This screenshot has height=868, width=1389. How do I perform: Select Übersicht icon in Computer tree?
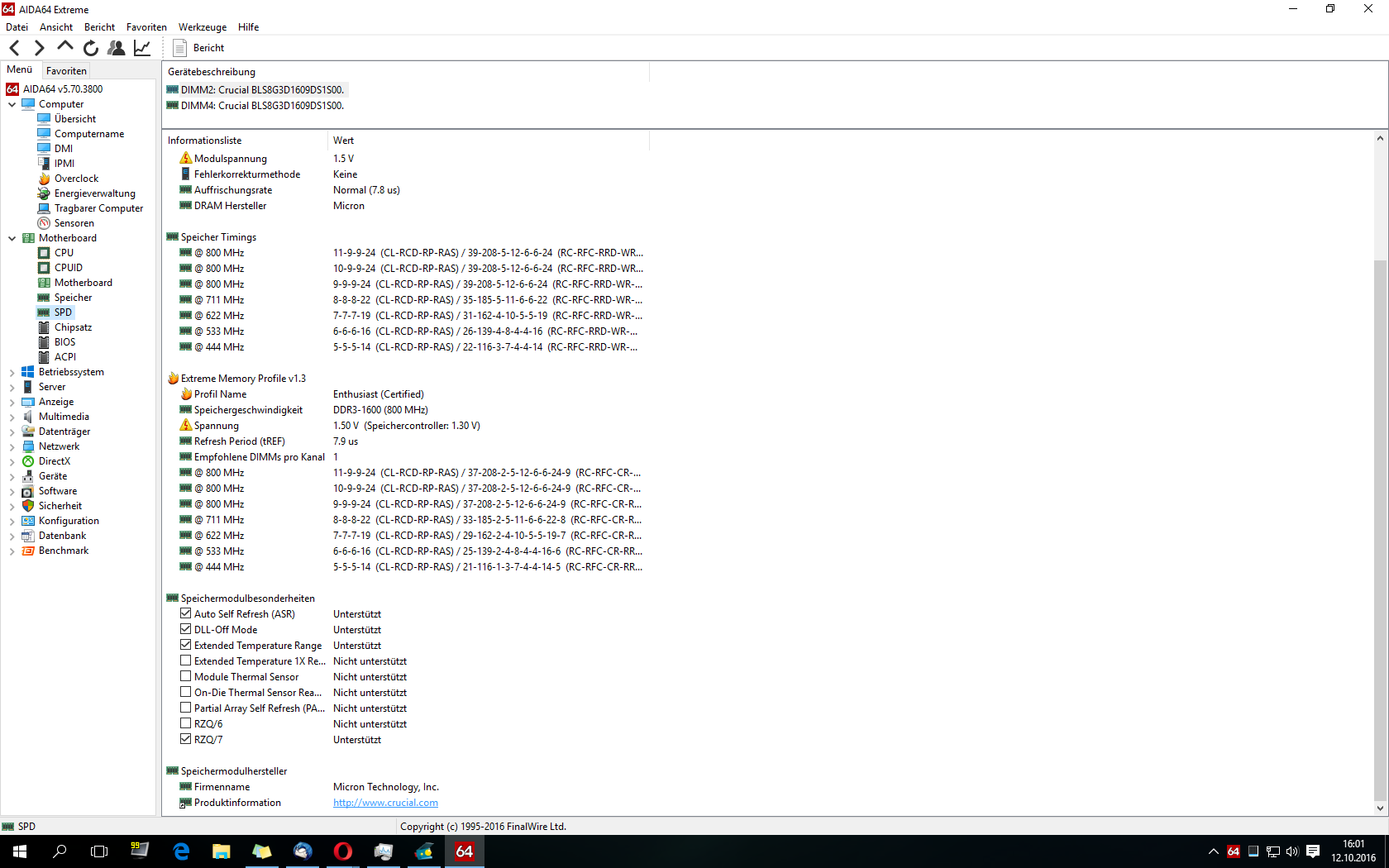44,119
